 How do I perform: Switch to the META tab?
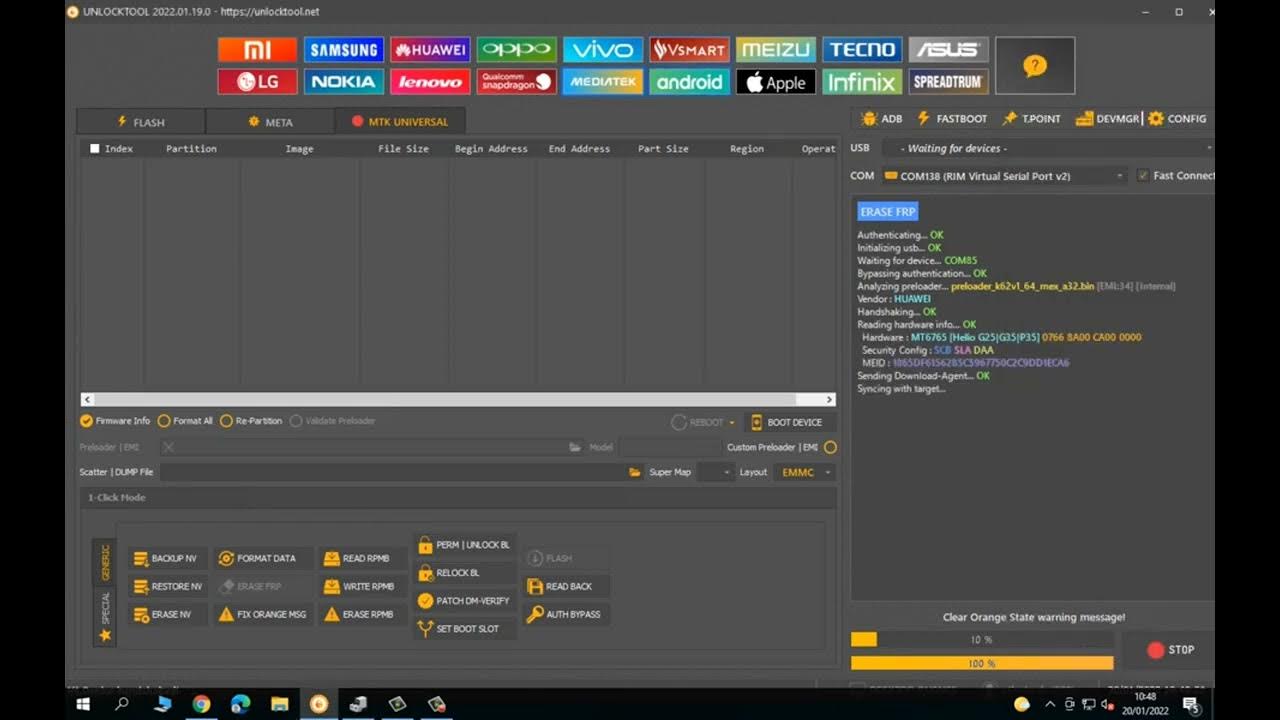[270, 122]
